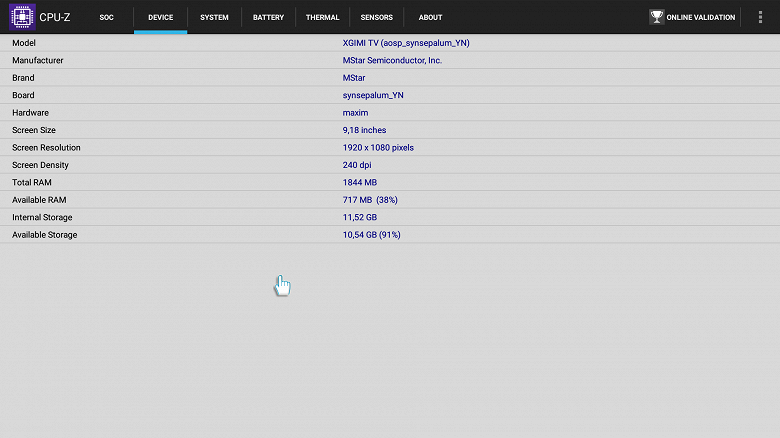Screen dimensions: 780x438
Task: Click the ONLINE VALIDATION button label
Action: tap(700, 17)
